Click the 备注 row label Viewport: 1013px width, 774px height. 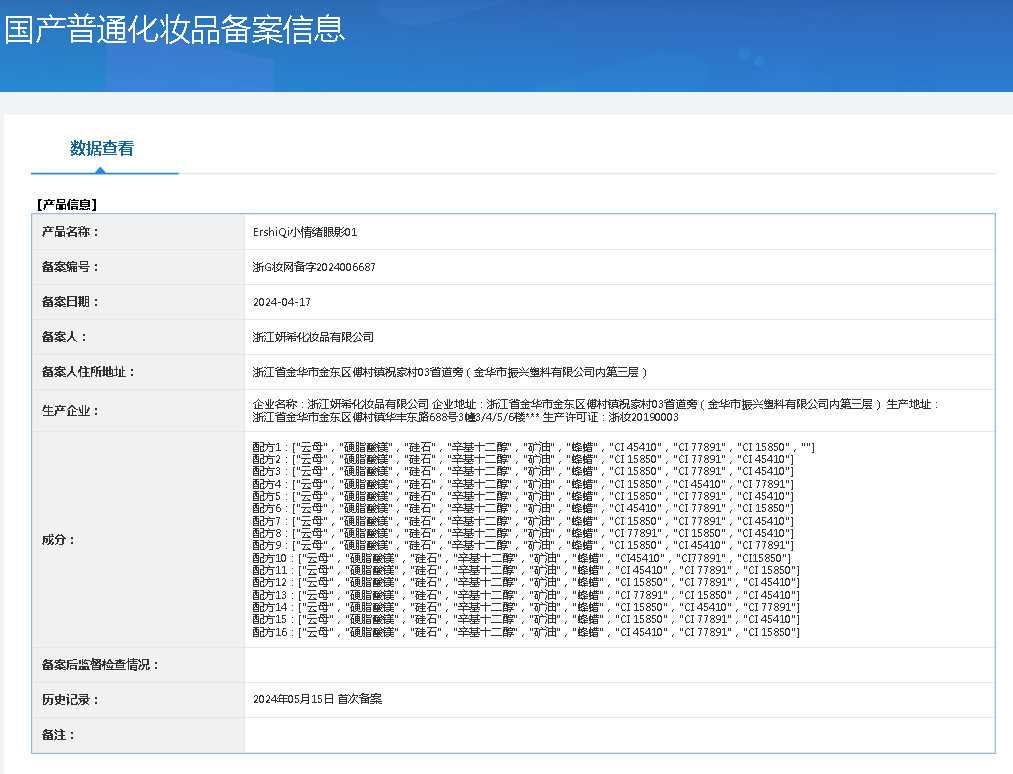pyautogui.click(x=59, y=735)
